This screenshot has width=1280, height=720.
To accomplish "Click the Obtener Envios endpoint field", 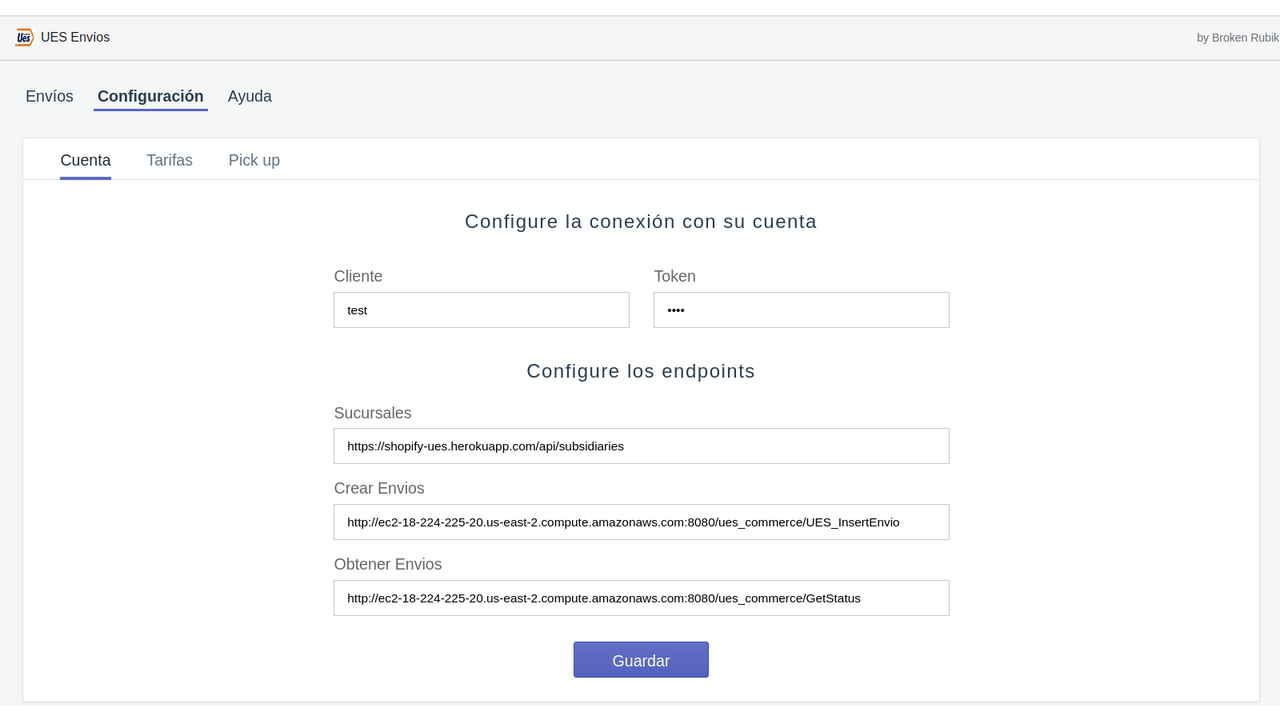I will (641, 597).
